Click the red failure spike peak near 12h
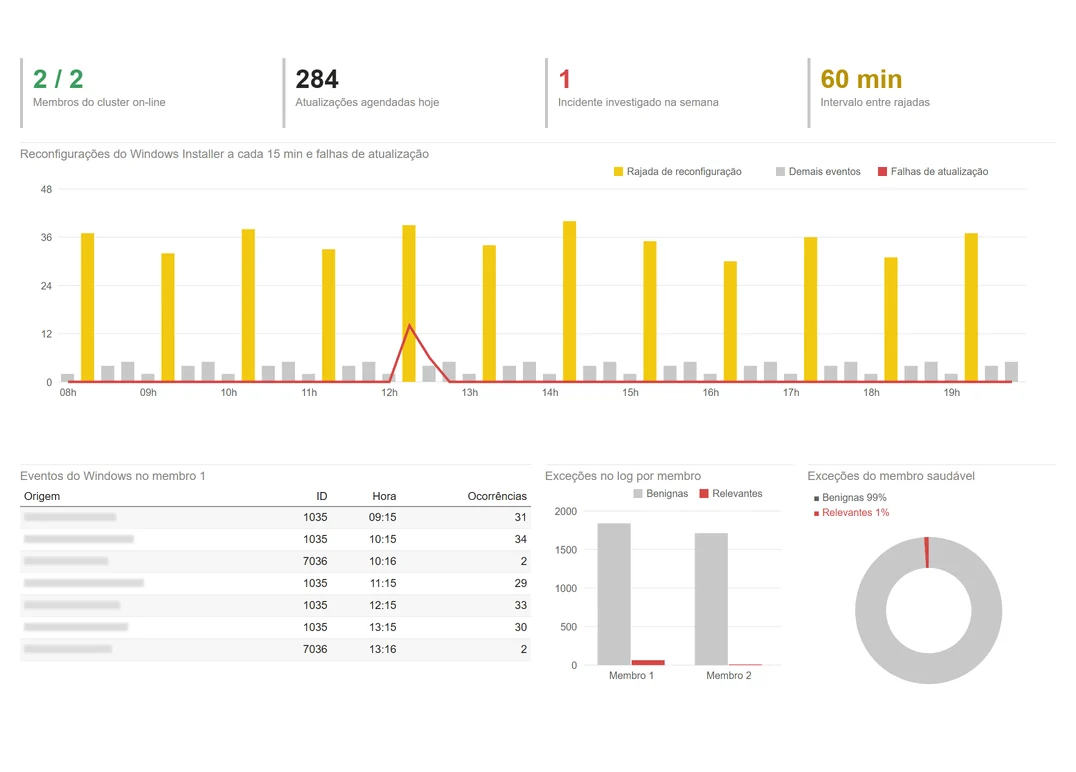 pyautogui.click(x=410, y=326)
